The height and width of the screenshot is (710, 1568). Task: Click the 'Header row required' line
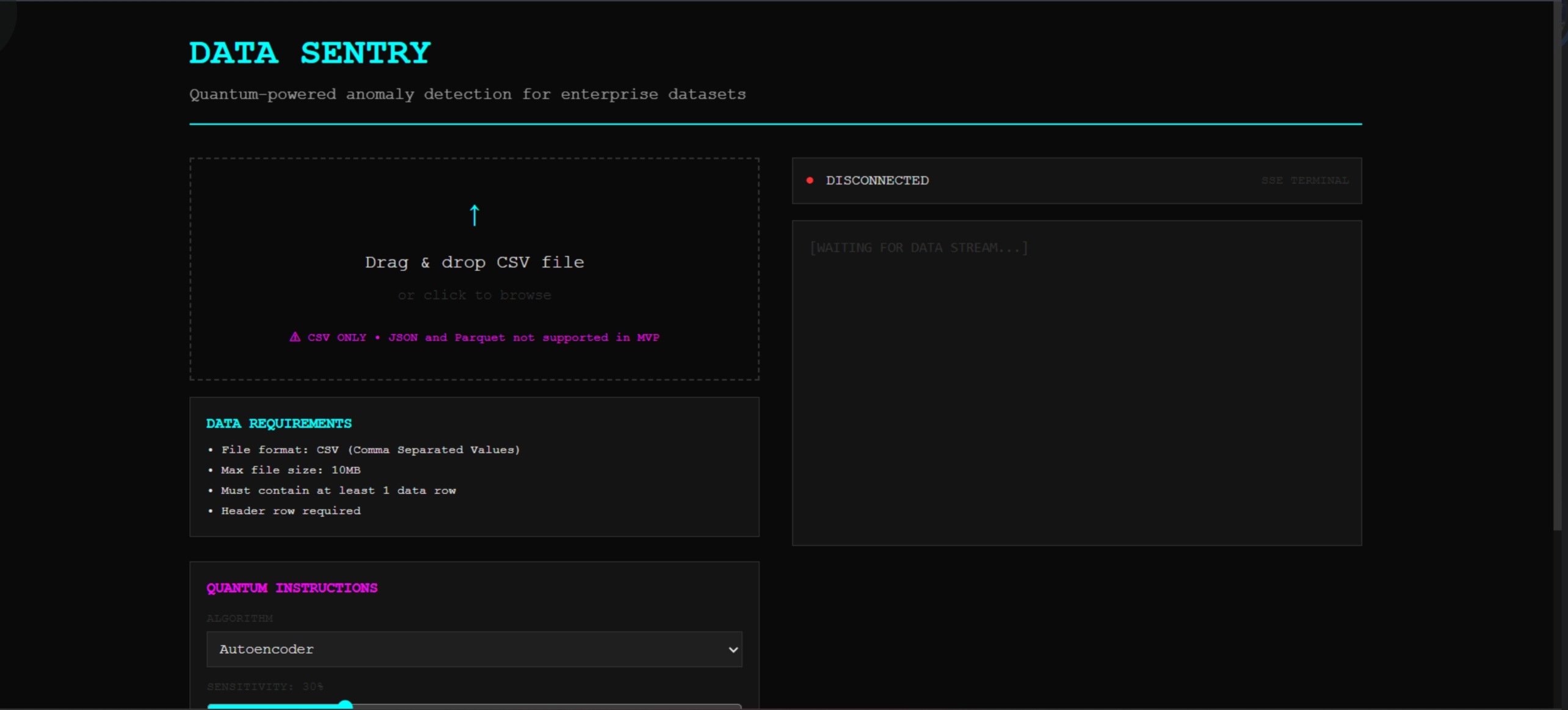coord(291,510)
